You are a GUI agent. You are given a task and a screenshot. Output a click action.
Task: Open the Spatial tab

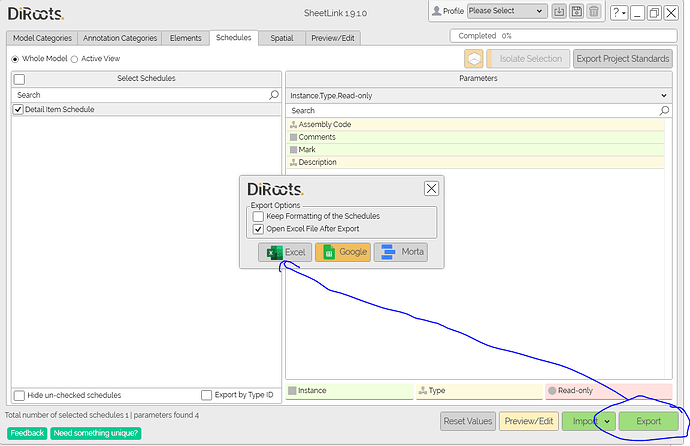[x=282, y=38]
